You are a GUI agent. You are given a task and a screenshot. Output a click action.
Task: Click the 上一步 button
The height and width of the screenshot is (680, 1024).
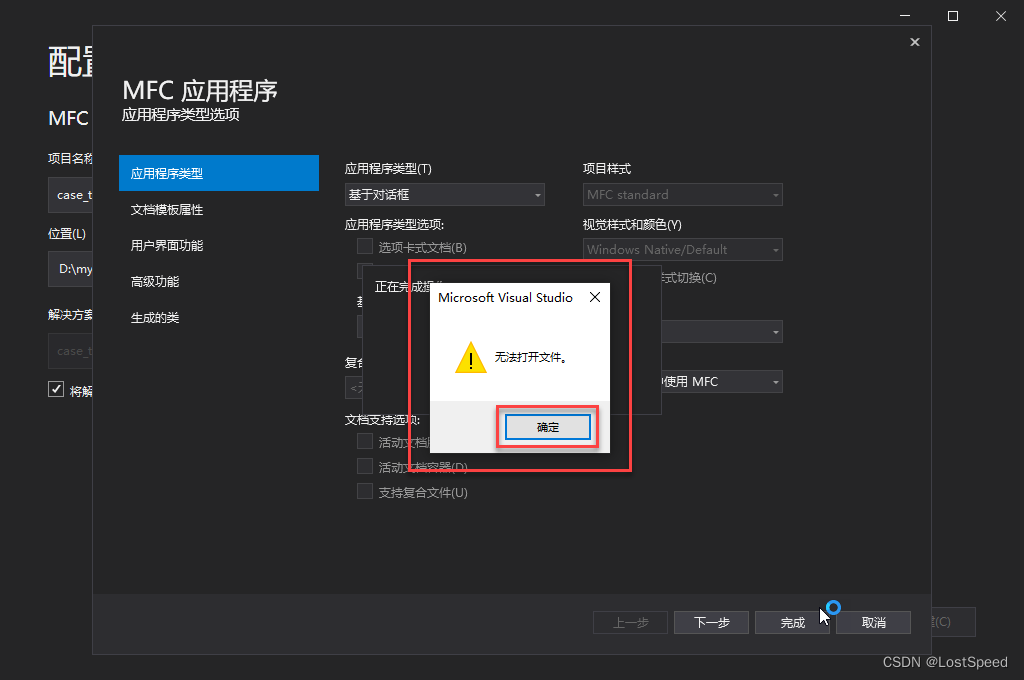[x=630, y=622]
